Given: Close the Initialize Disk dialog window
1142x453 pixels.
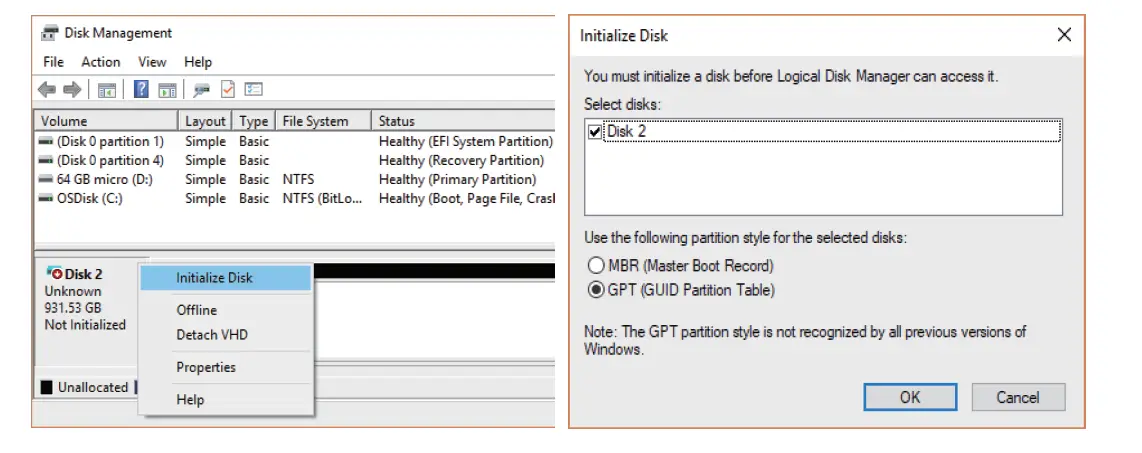Looking at the screenshot, I should (1064, 35).
